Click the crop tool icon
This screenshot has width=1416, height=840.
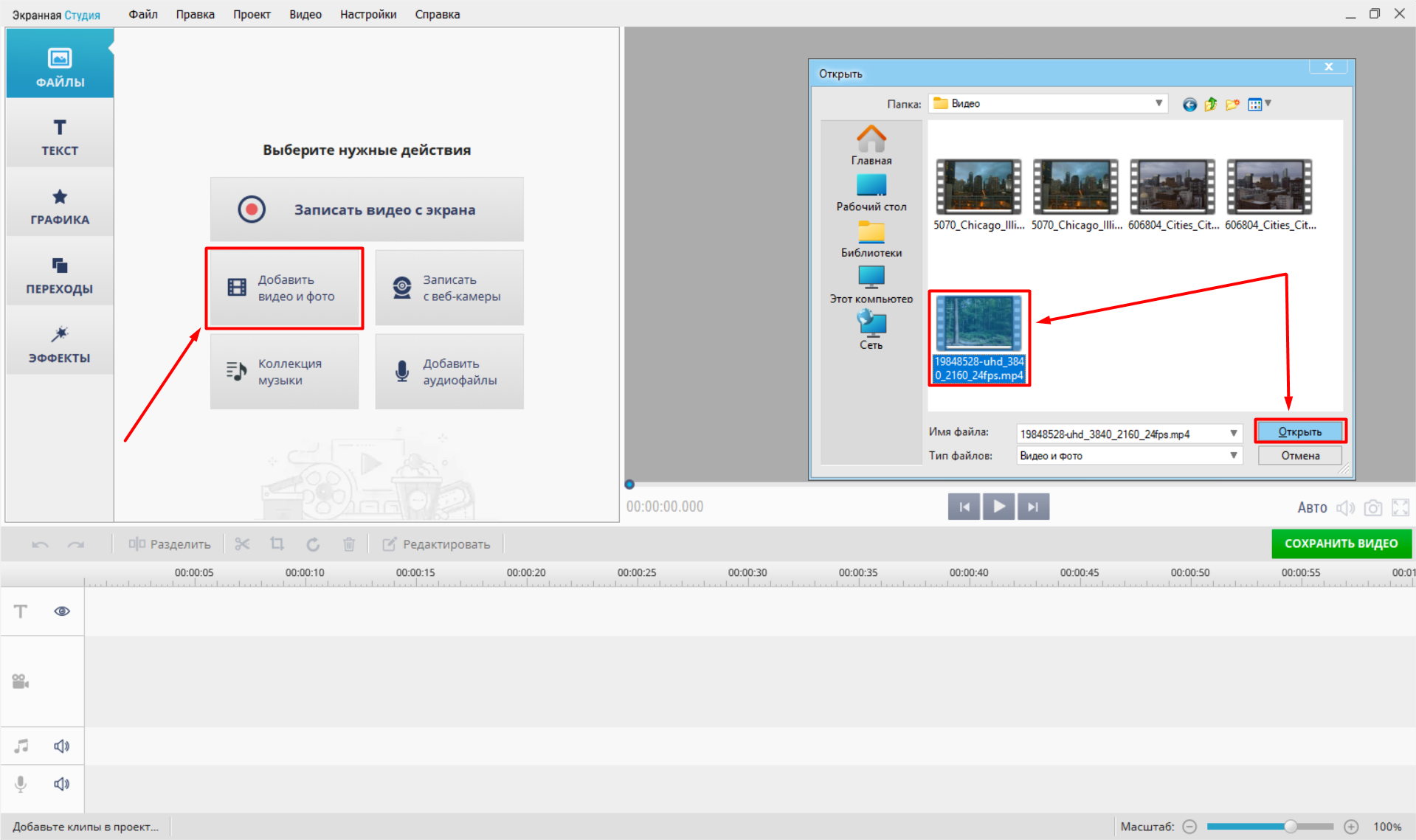(x=277, y=544)
